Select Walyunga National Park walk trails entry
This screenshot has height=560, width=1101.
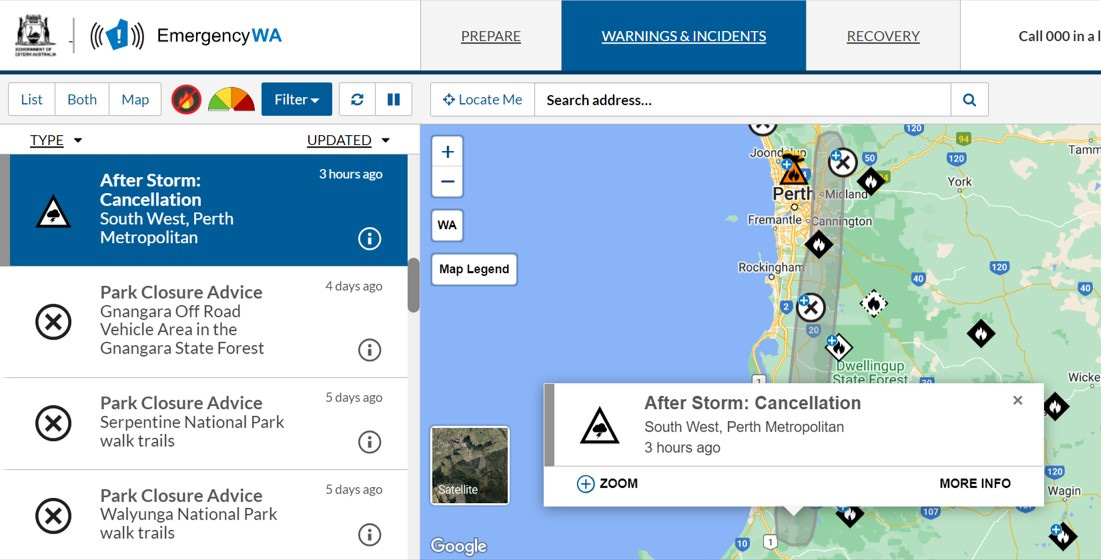tap(204, 515)
